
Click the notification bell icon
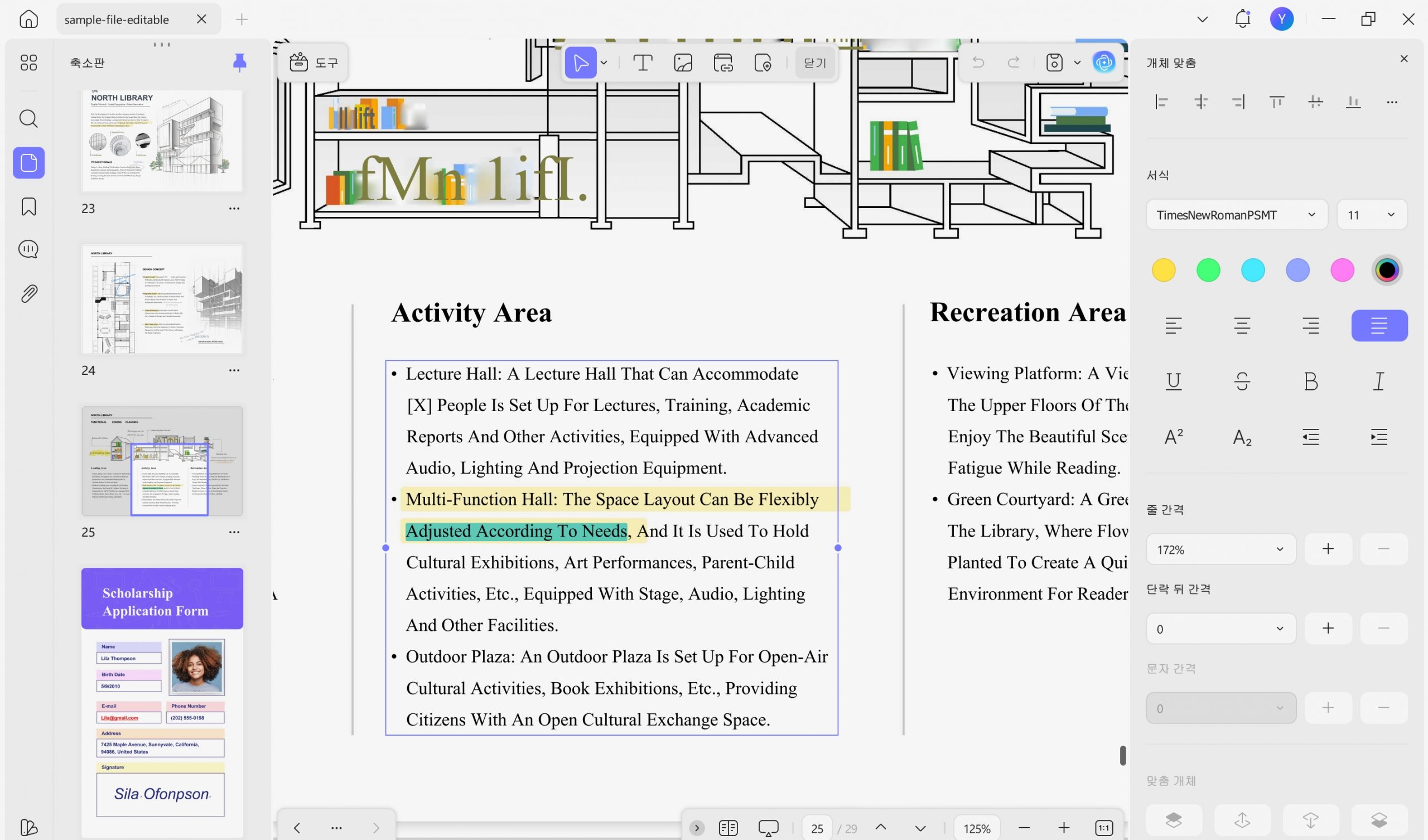[1242, 19]
